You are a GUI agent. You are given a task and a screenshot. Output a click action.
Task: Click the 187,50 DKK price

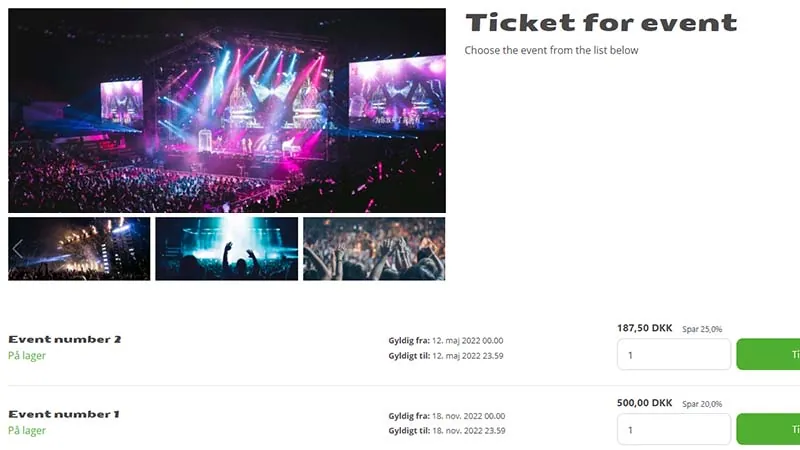pyautogui.click(x=645, y=328)
